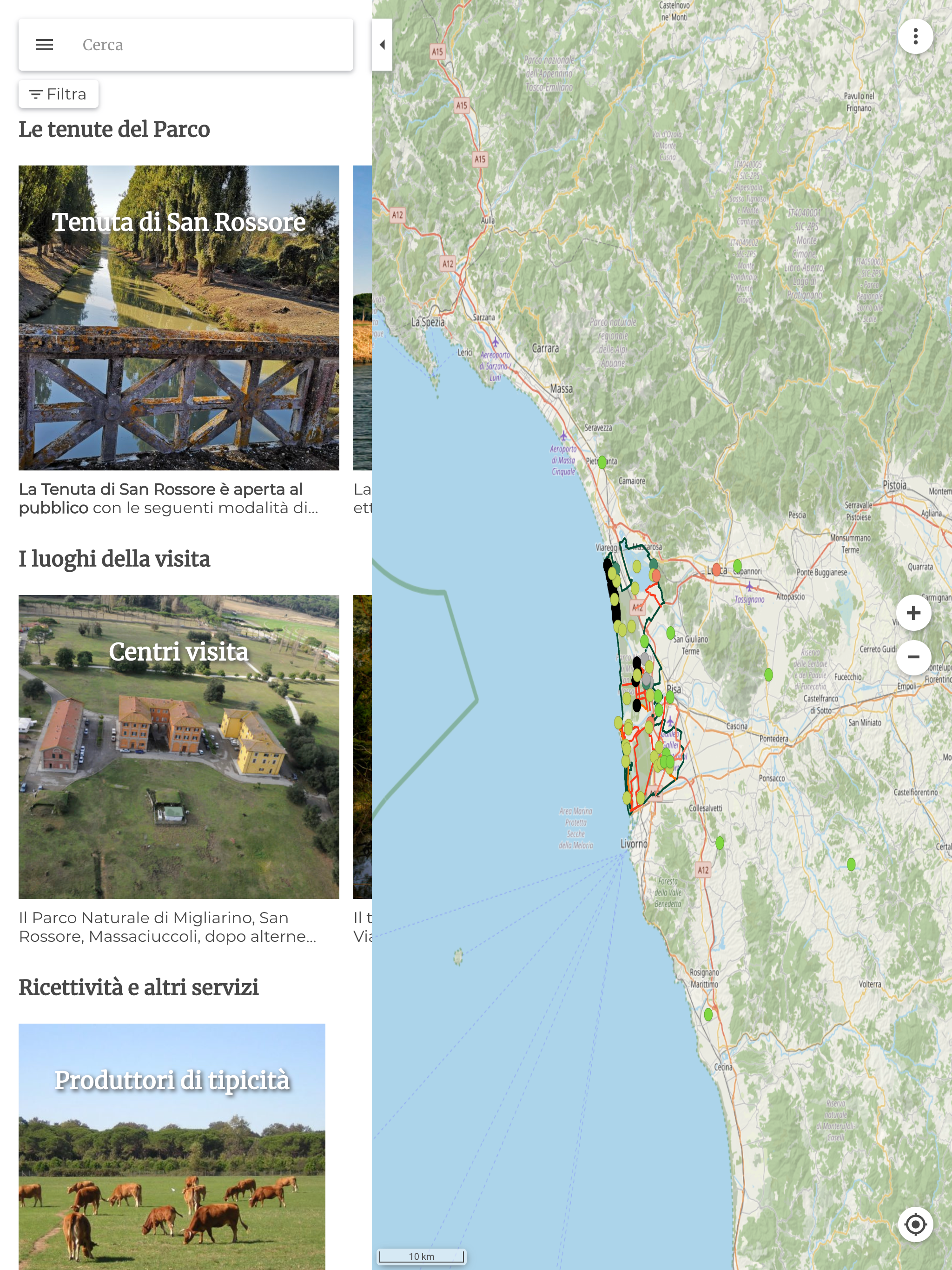Center the map on my location

[x=915, y=1224]
